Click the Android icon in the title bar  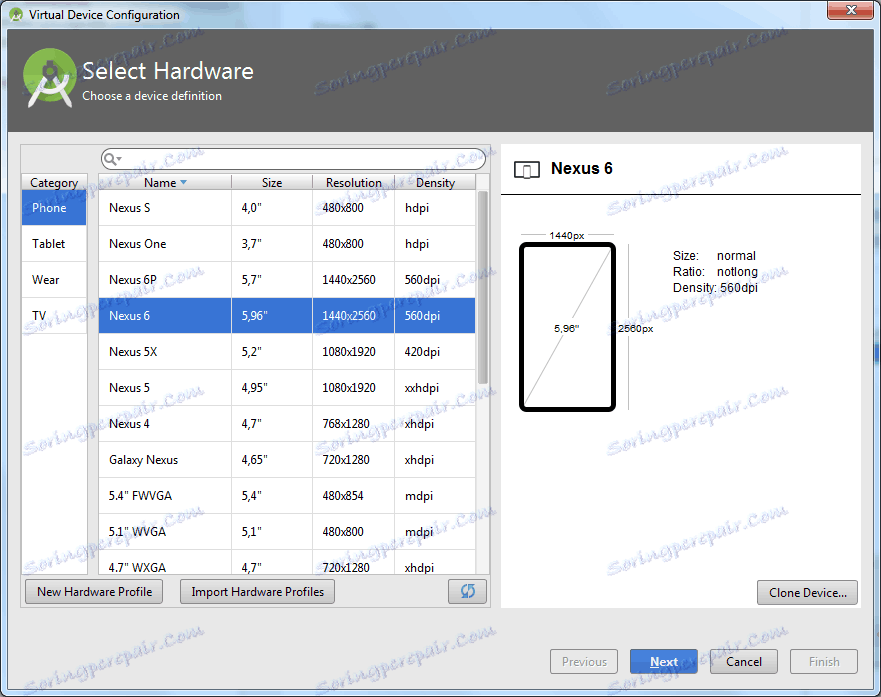tap(14, 14)
